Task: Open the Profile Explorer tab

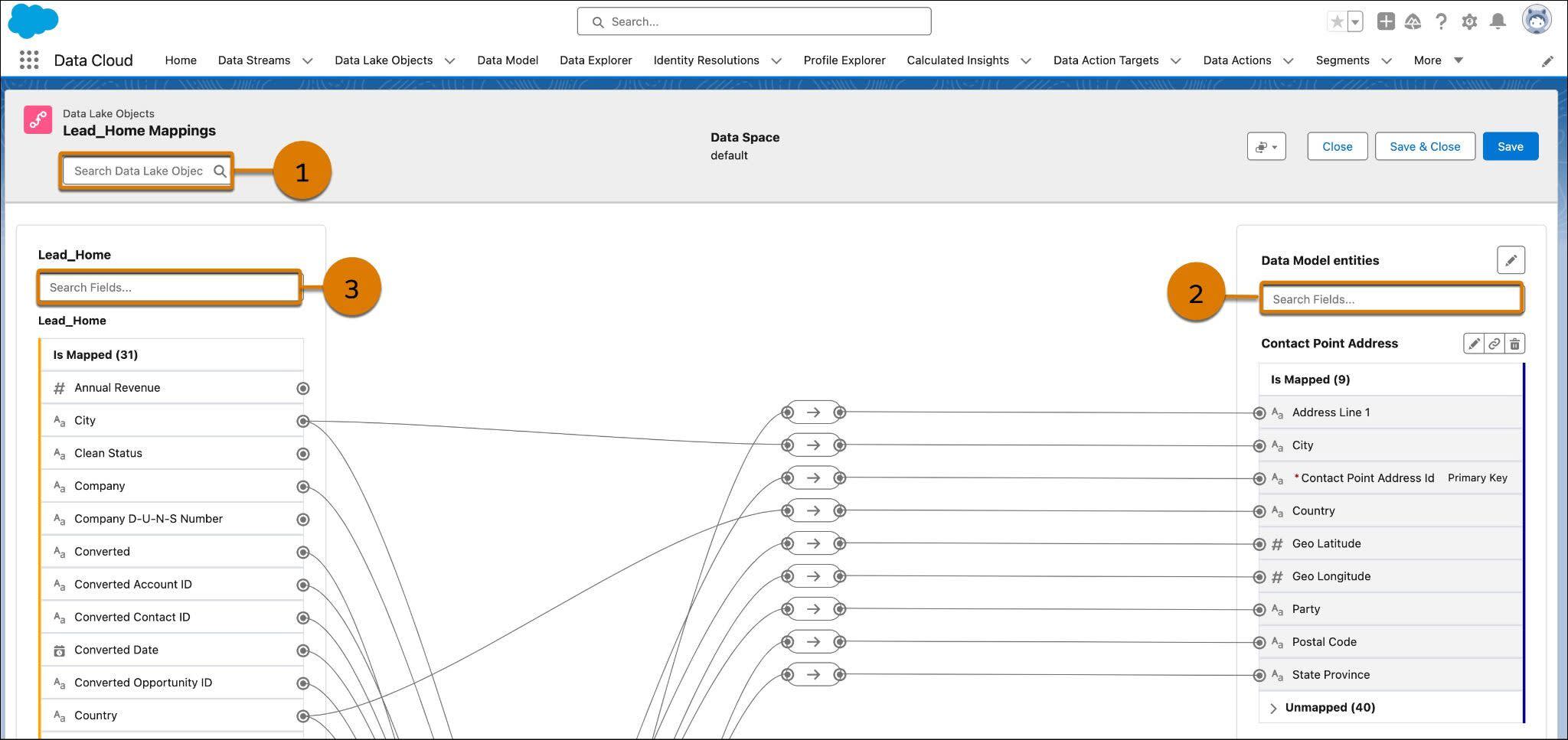Action: (844, 60)
